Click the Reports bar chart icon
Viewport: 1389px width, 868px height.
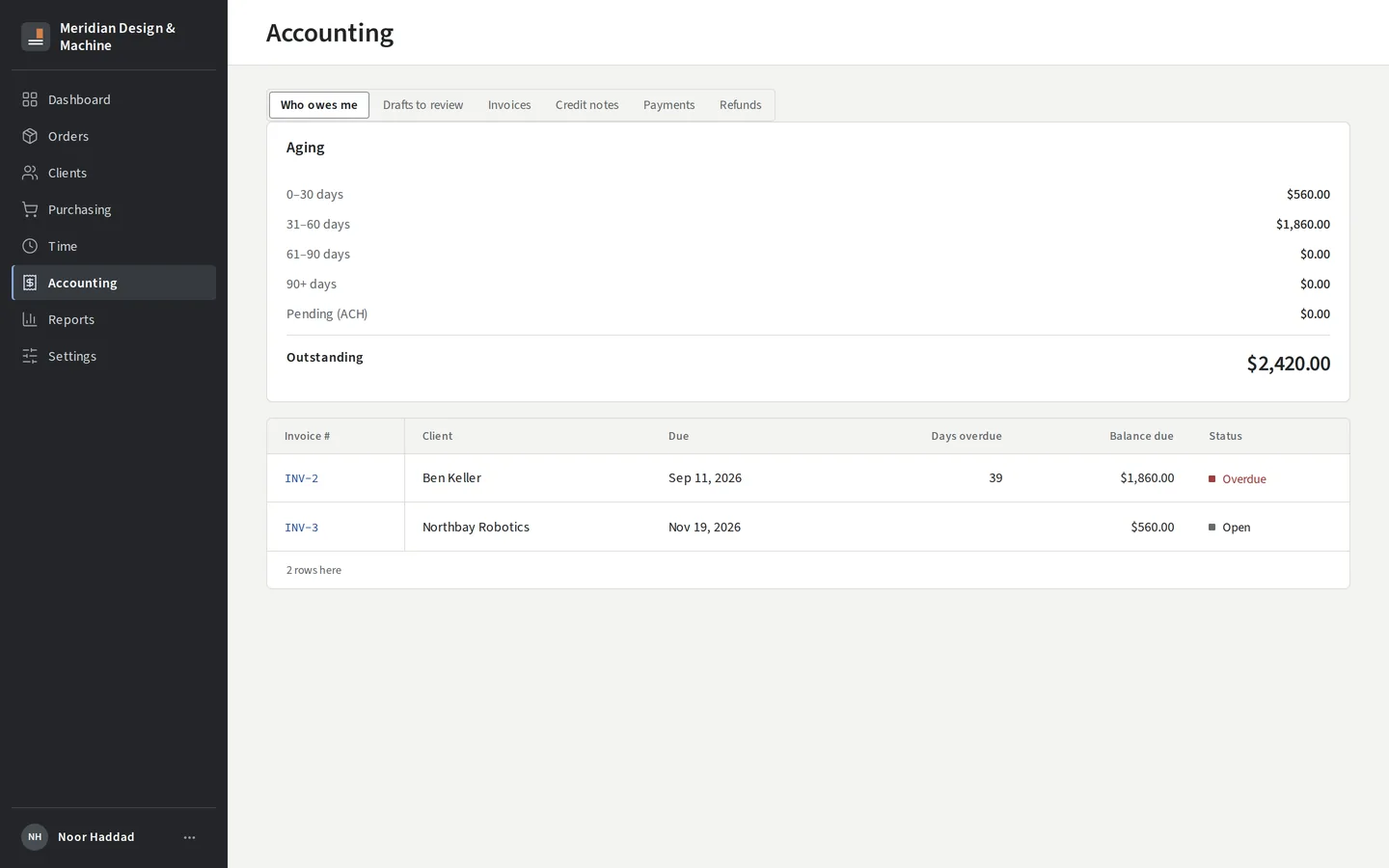pyautogui.click(x=30, y=319)
